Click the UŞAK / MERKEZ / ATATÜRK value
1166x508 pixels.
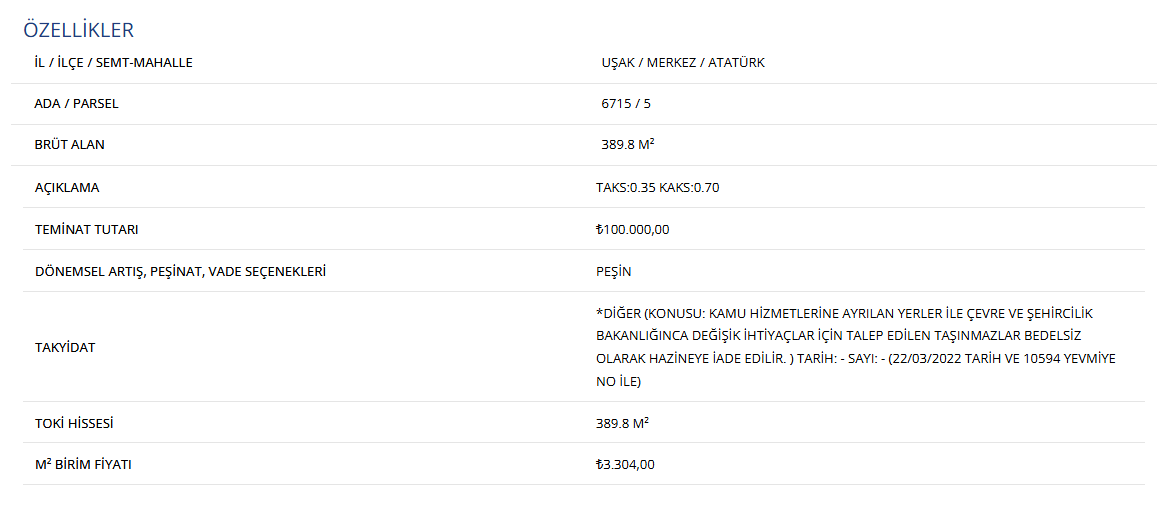point(683,63)
